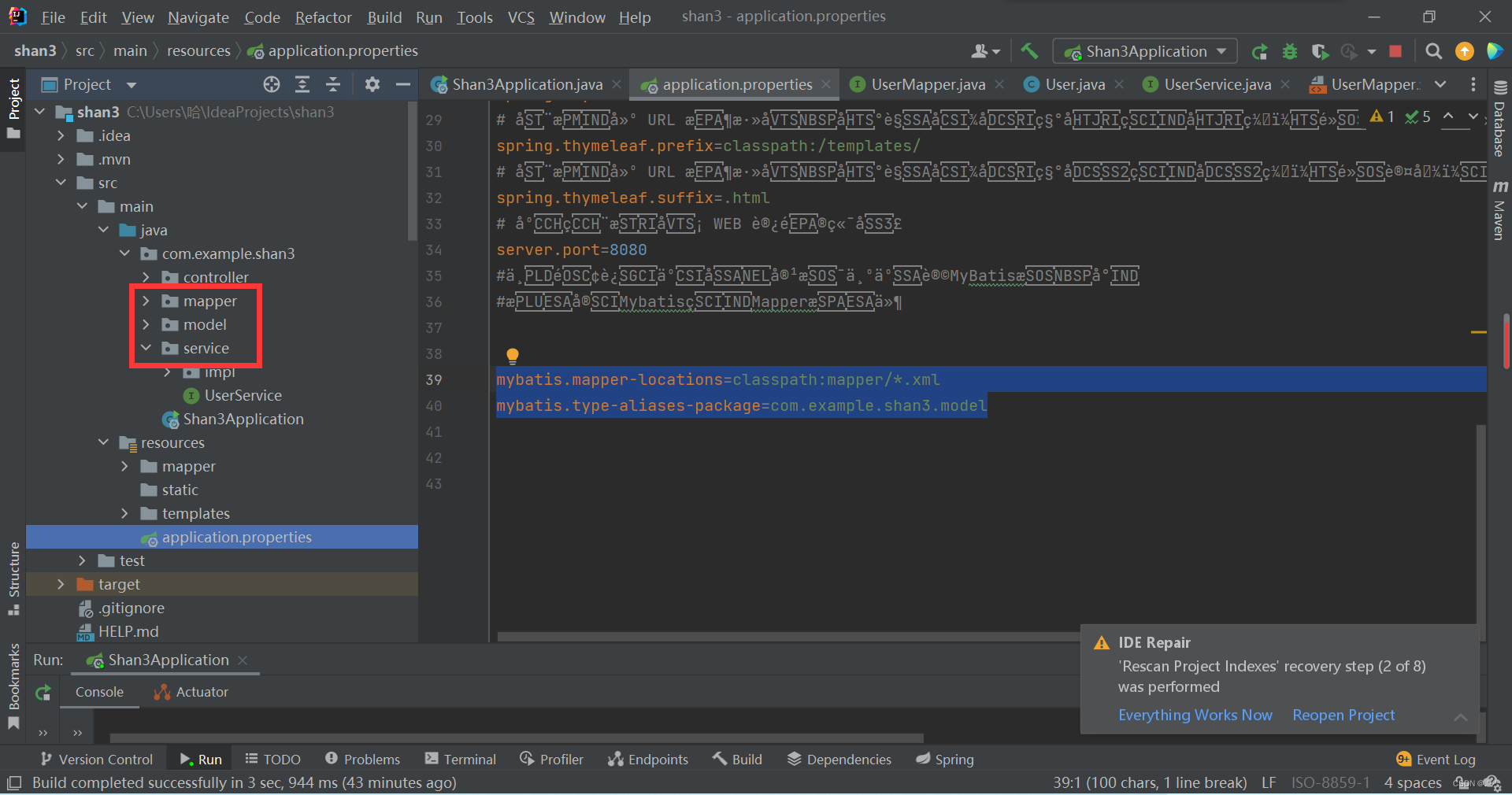Collapse the resources folder
1512x795 pixels.
point(104,442)
